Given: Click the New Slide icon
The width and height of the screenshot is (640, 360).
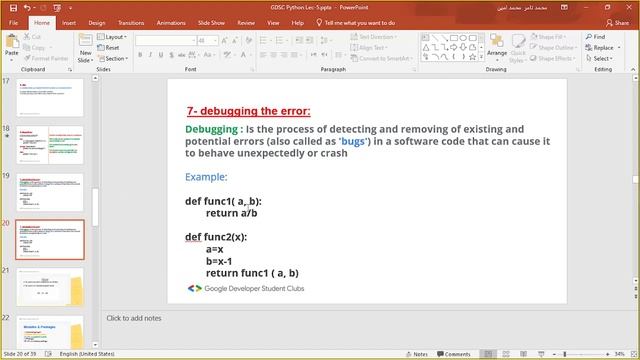Looking at the screenshot, I should coord(85,41).
